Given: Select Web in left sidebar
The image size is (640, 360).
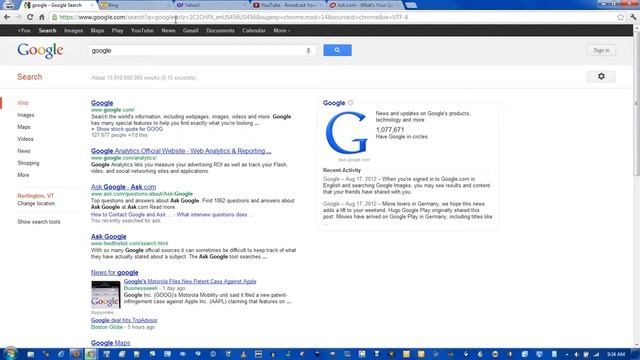Looking at the screenshot, I should pyautogui.click(x=23, y=103).
